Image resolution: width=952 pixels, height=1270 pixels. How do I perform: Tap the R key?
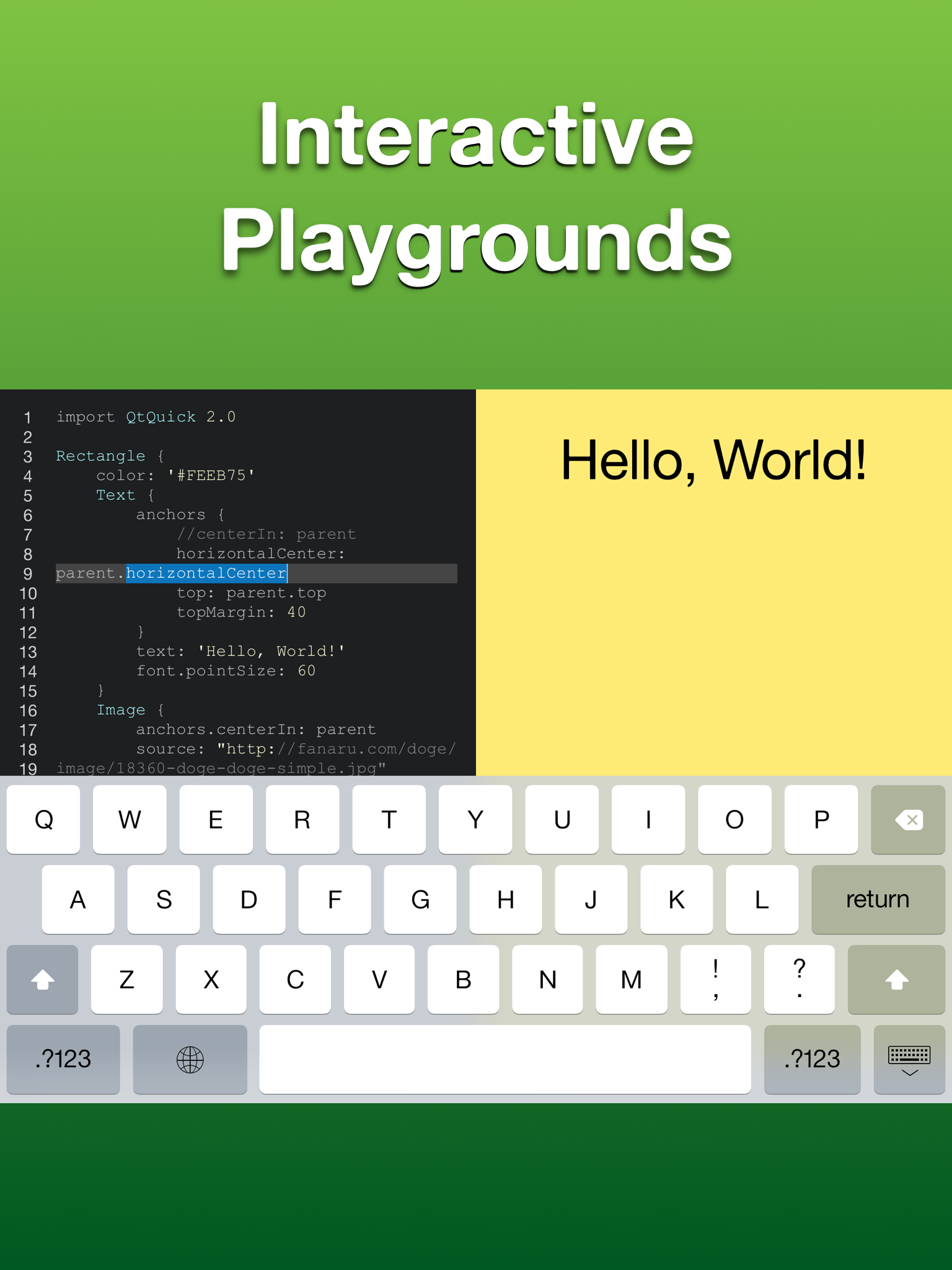(x=302, y=820)
